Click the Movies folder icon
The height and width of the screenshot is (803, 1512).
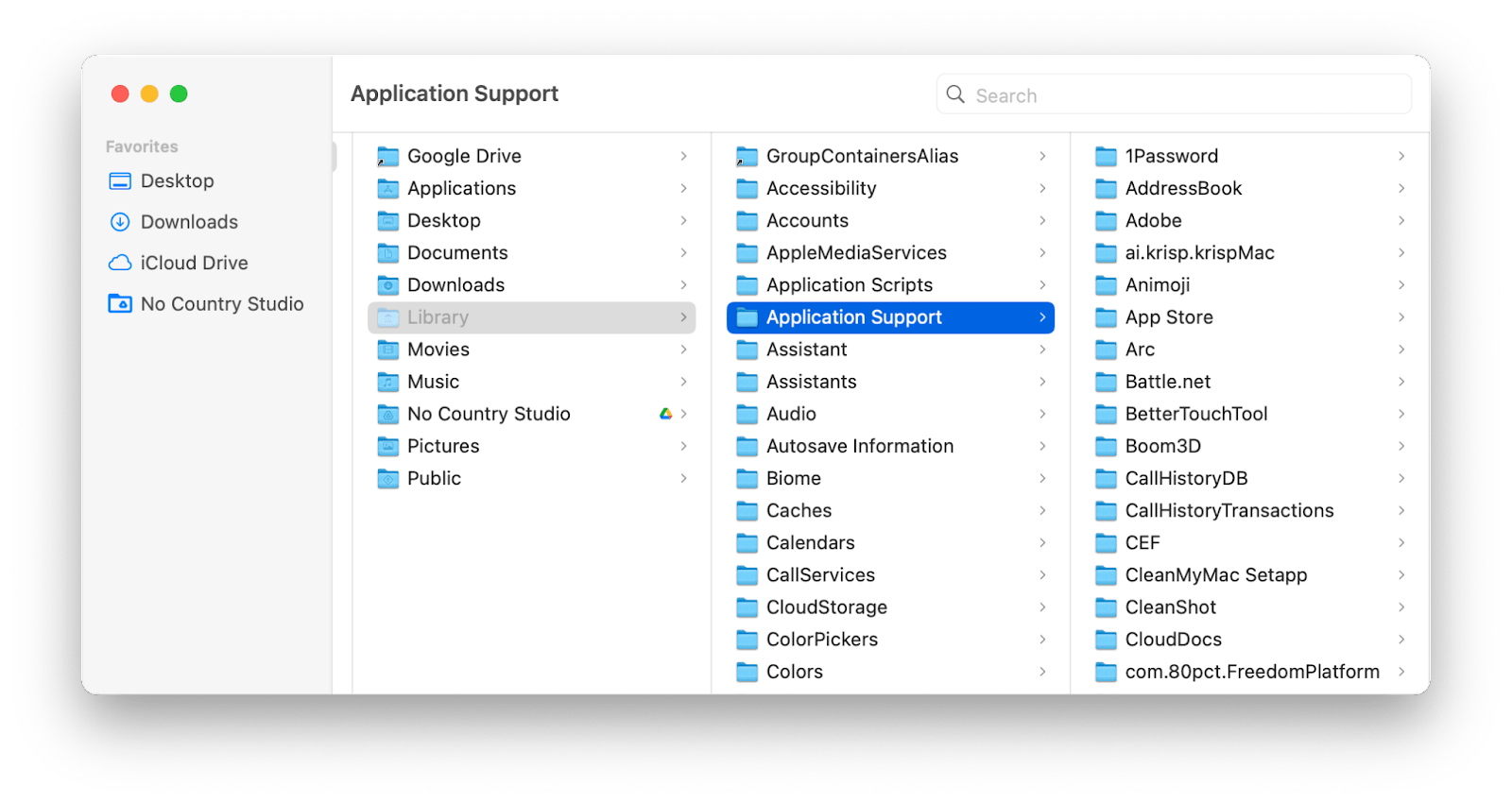387,349
